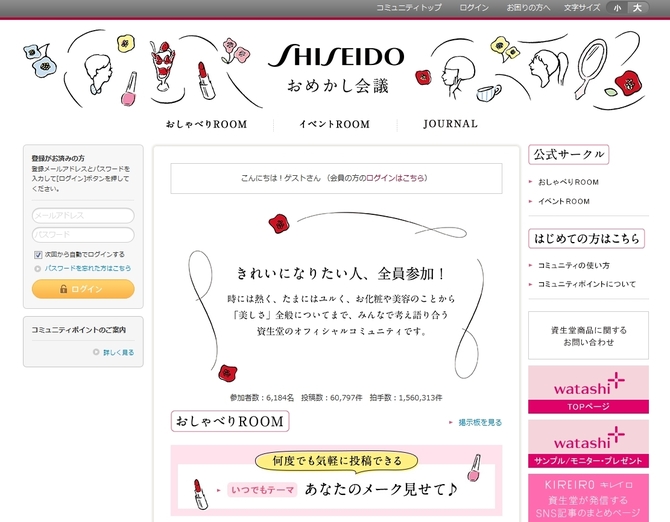Click ログインはこちら link in greeting box
This screenshot has width=670, height=522.
(x=395, y=178)
